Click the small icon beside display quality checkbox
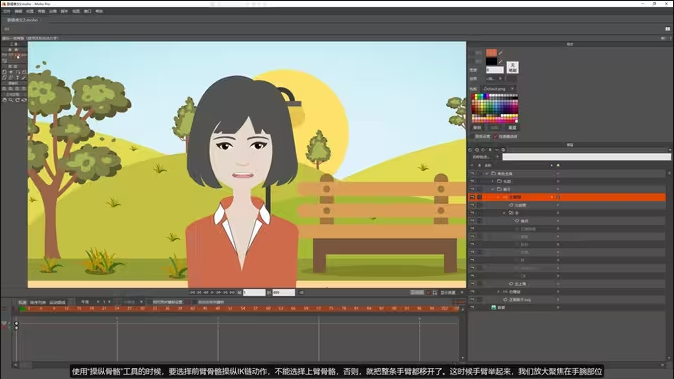The image size is (674, 379). [x=435, y=293]
